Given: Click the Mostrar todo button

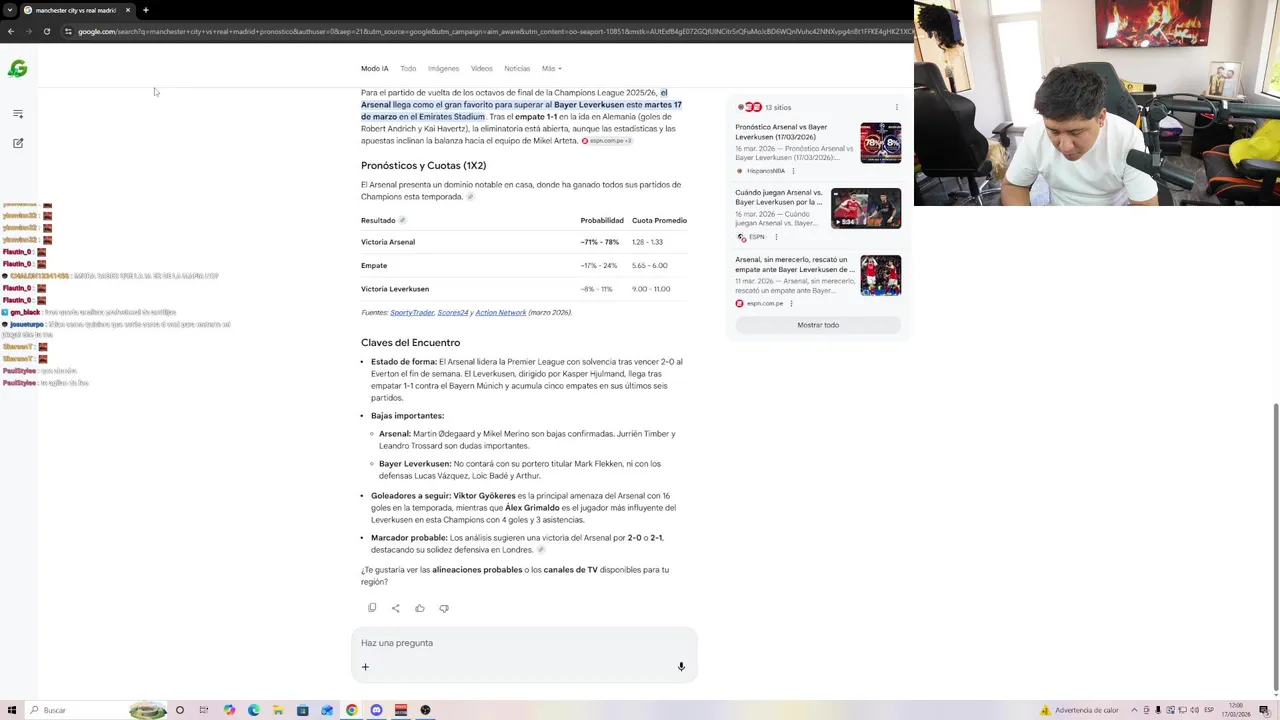Looking at the screenshot, I should (818, 325).
